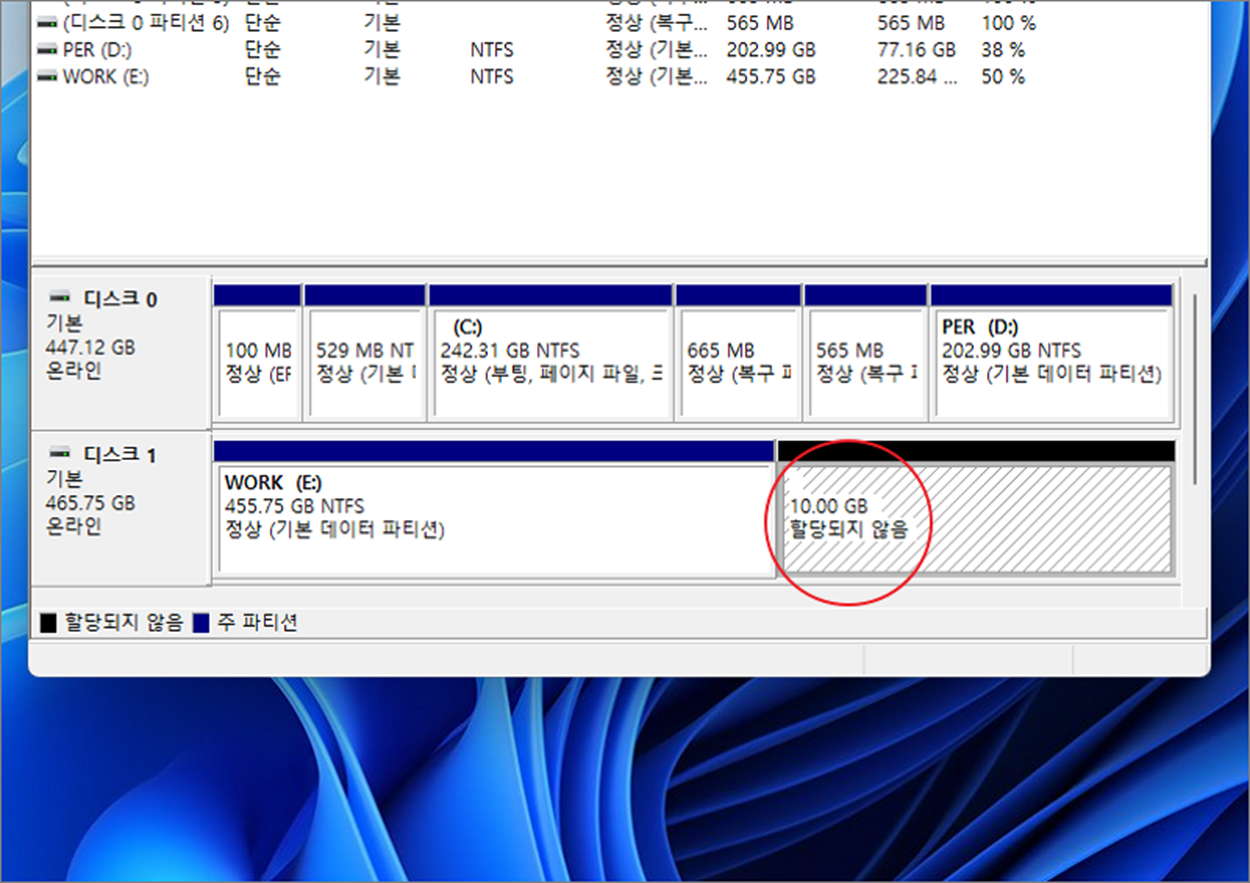Select the WORK (E:) 455.75 GB partition block
The height and width of the screenshot is (883, 1250).
[495, 508]
